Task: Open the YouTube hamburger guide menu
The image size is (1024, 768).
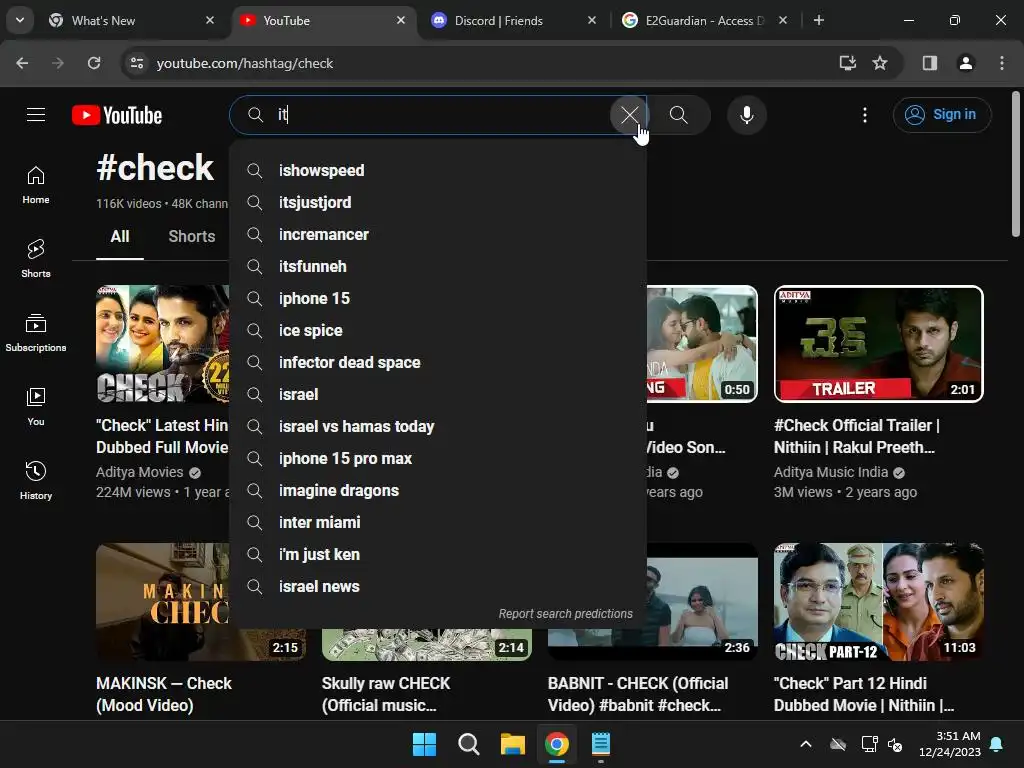Action: tap(36, 115)
